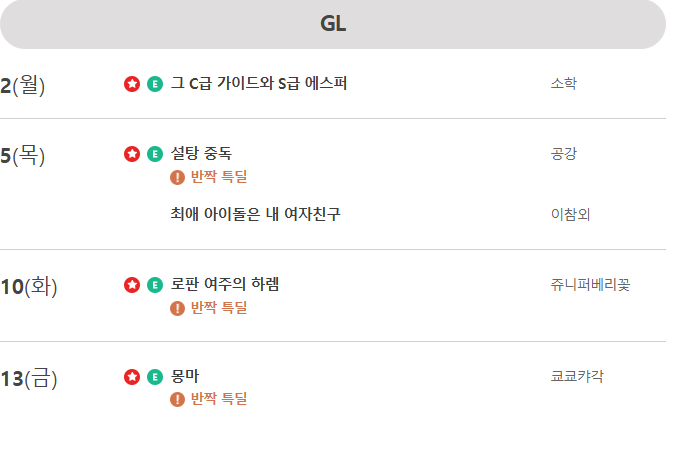
Task: Select the GL category tab
Action: (333, 24)
